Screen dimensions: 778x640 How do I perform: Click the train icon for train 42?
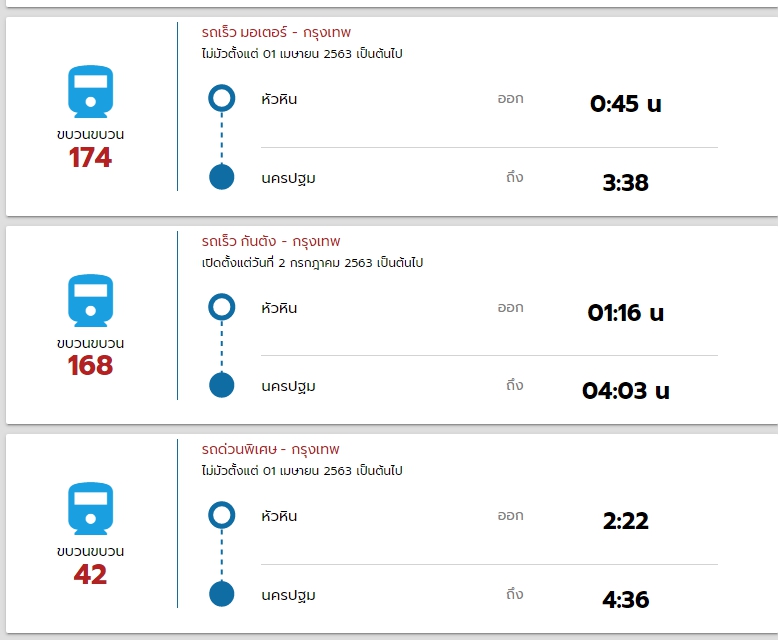coord(90,509)
